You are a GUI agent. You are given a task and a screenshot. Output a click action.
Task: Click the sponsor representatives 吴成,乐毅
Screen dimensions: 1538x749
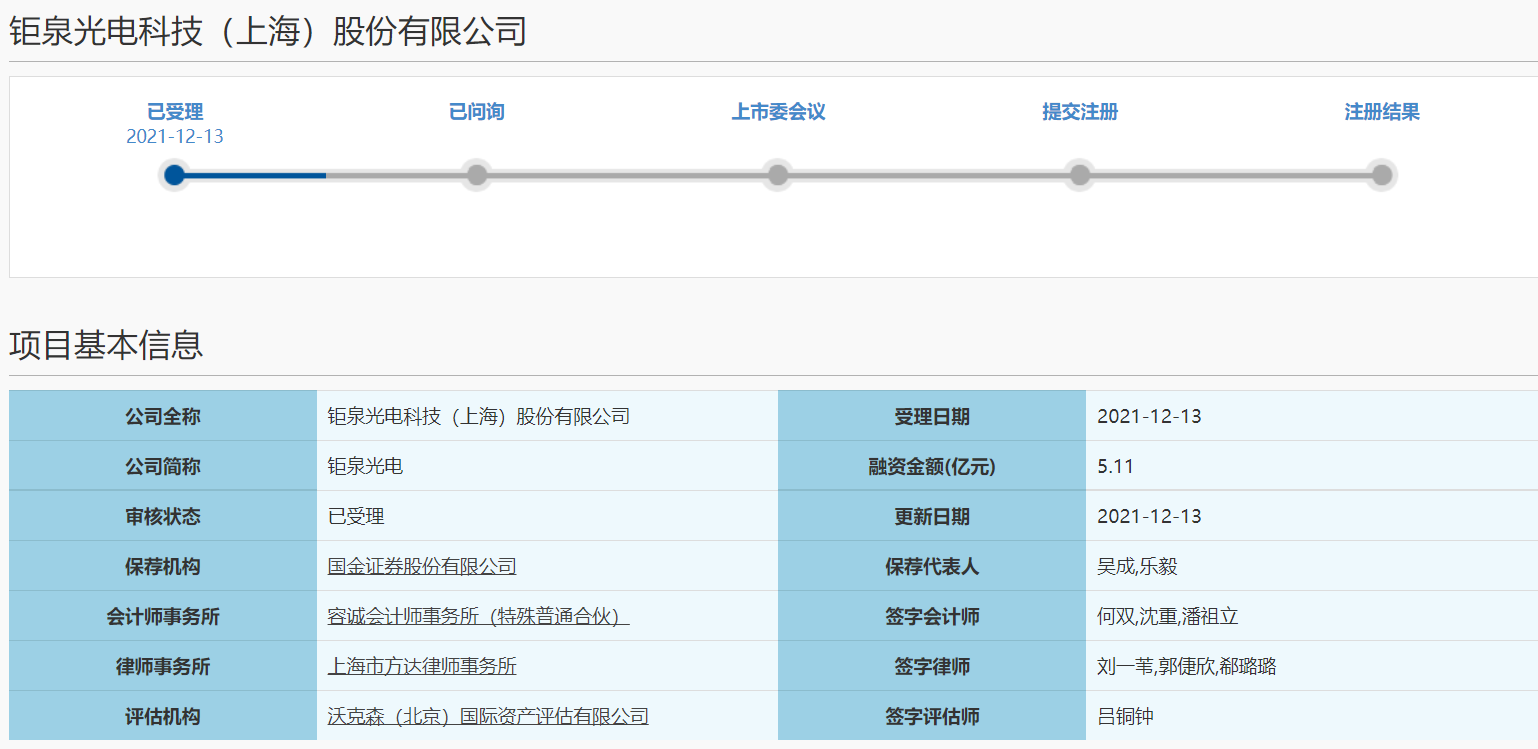click(1137, 566)
